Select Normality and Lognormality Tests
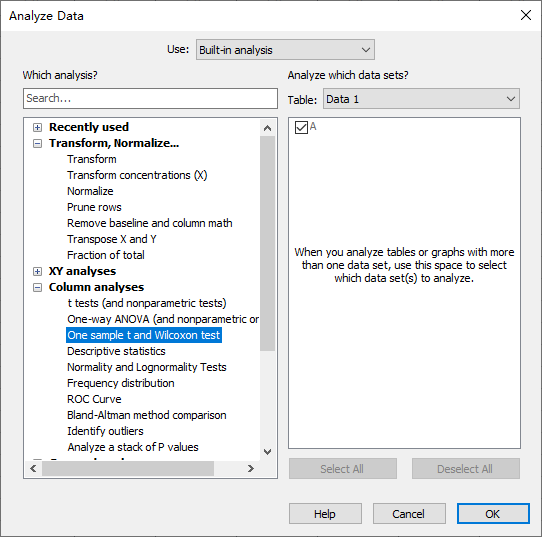542x537 pixels. pos(147,367)
